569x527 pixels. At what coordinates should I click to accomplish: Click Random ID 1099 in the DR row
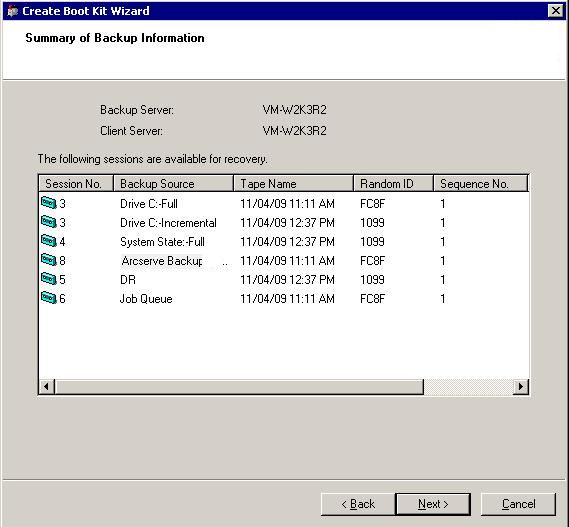[x=372, y=279]
